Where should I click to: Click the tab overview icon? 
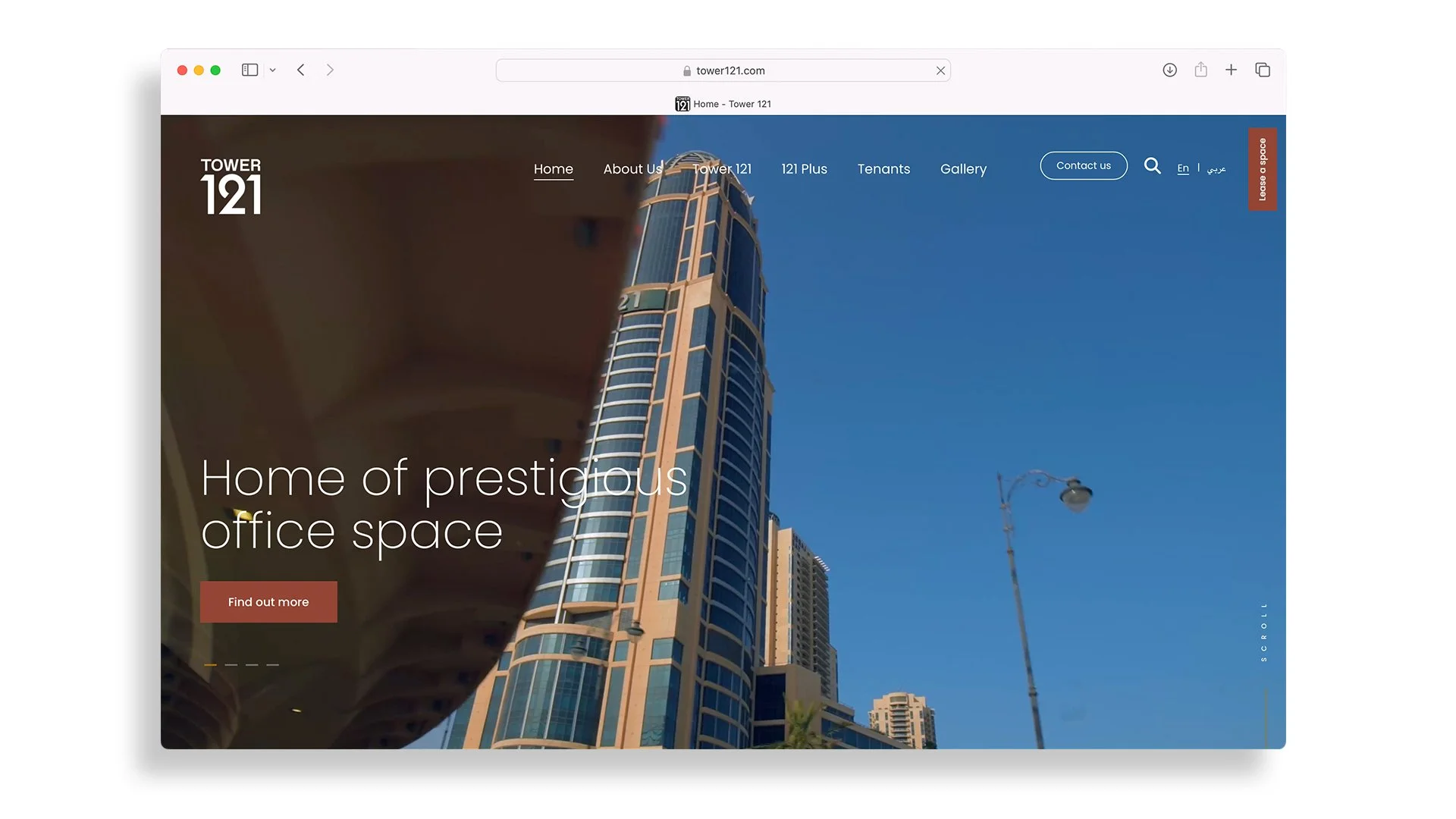tap(1263, 69)
